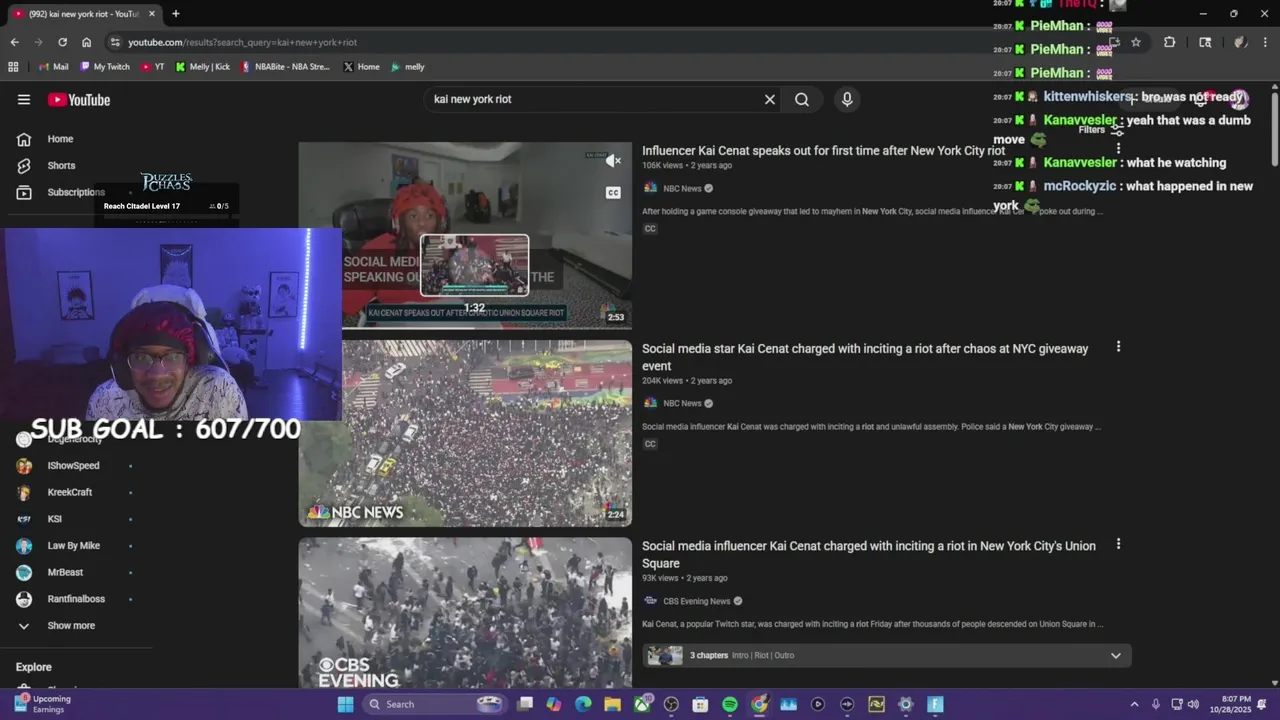Open the apps grid in bookmarks bar
Image resolution: width=1280 pixels, height=720 pixels.
click(x=13, y=67)
